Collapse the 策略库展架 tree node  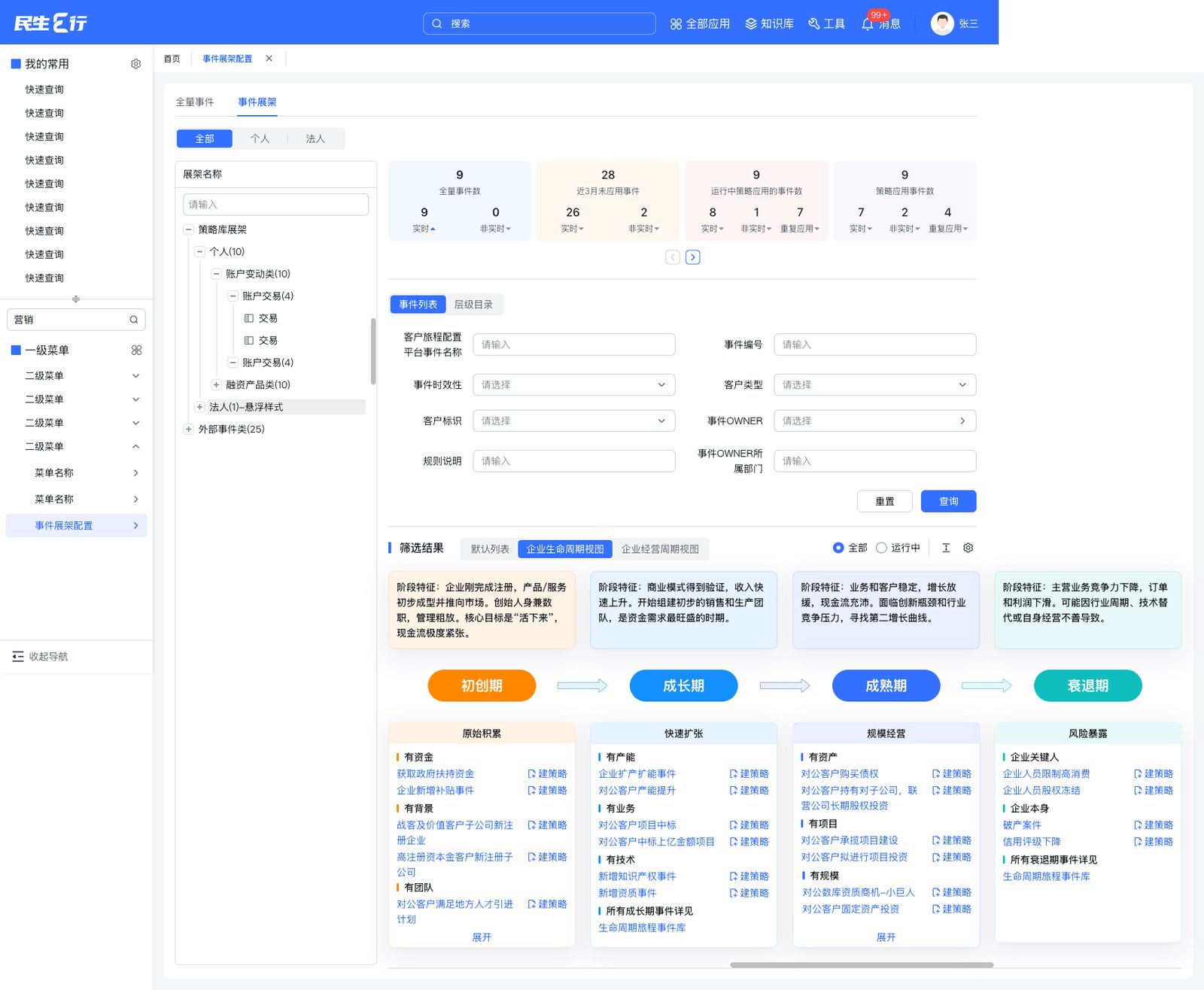[x=189, y=229]
